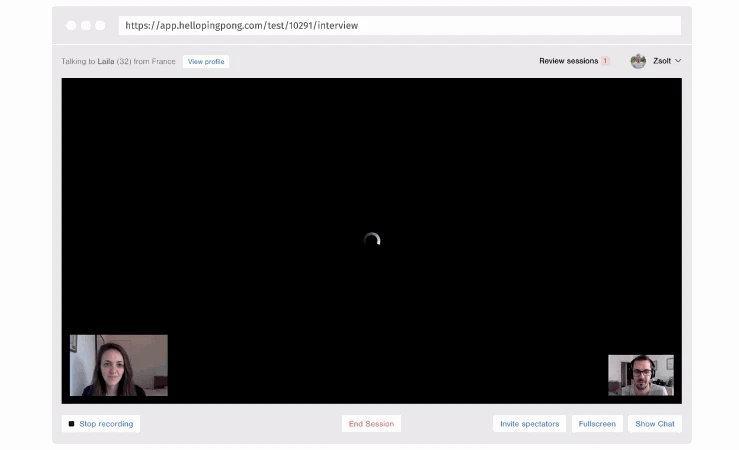End the session
The image size is (739, 450).
coord(371,424)
